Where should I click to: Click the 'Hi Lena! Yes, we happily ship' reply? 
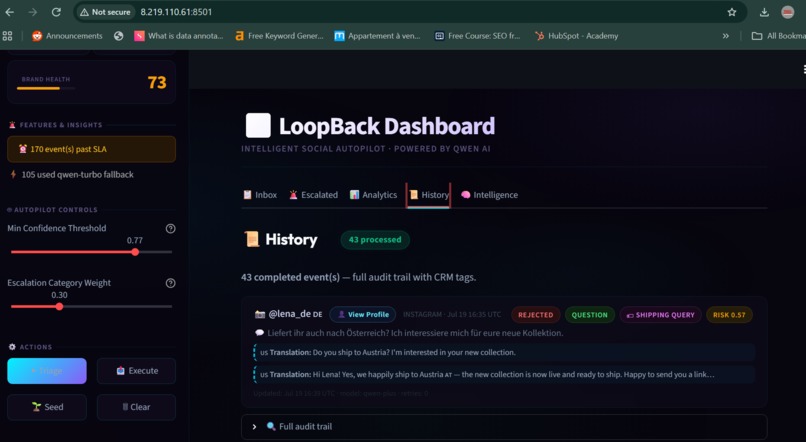[513, 375]
